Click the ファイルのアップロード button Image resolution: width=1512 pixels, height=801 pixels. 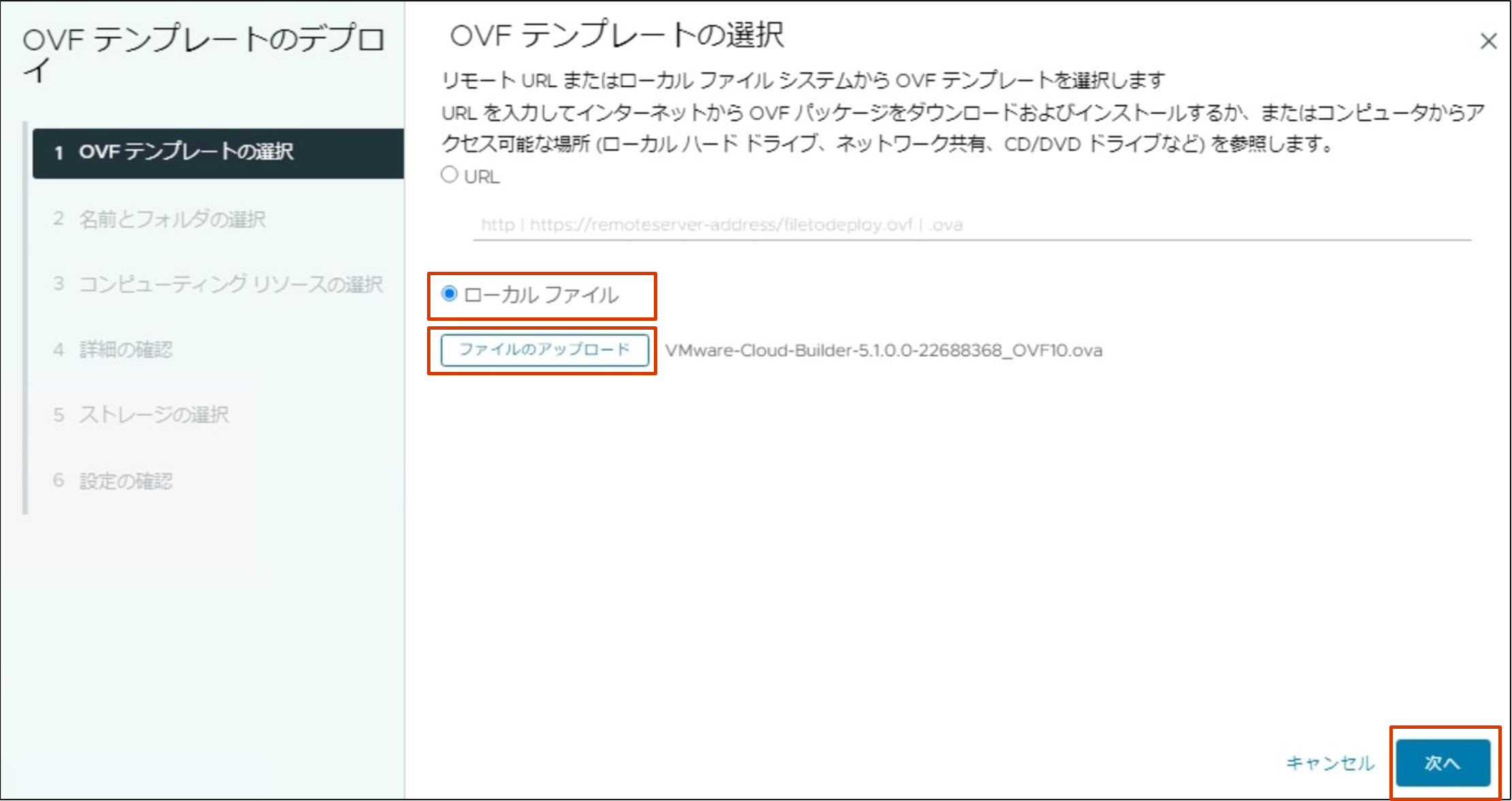pos(544,350)
